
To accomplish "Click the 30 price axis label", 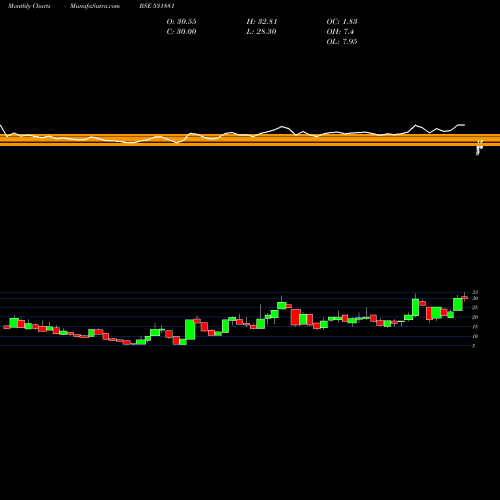I will click(x=475, y=298).
